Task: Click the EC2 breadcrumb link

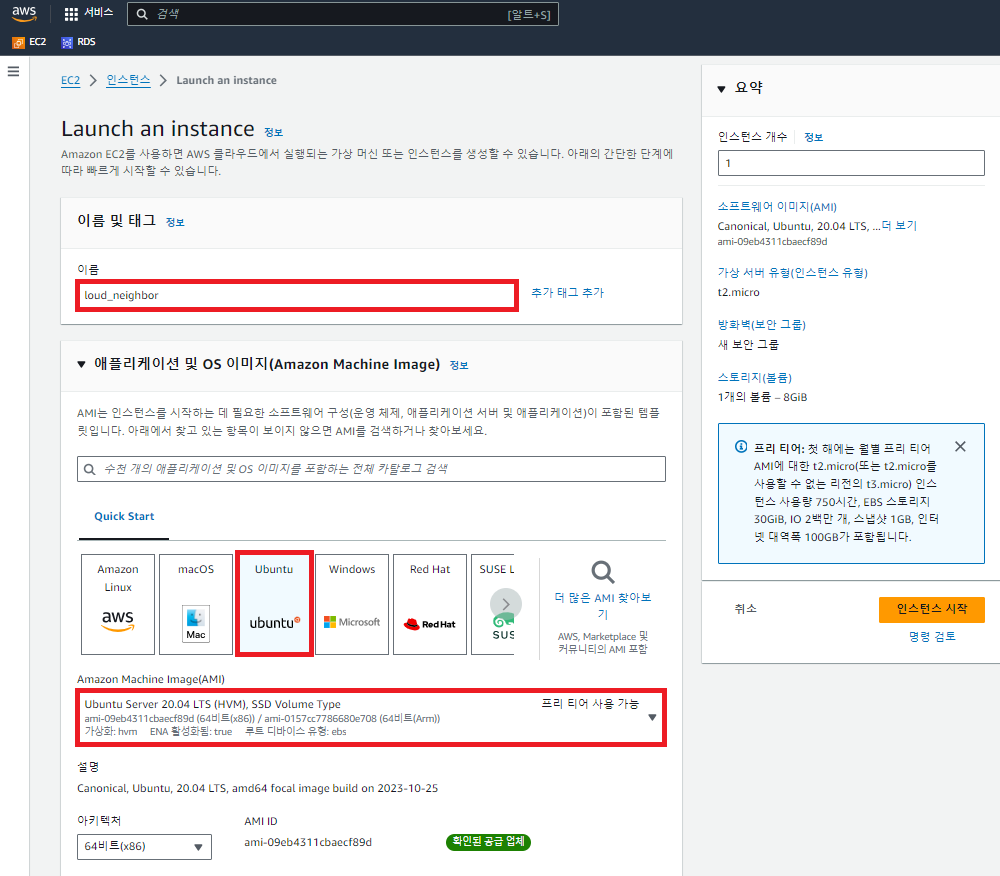Action: [70, 80]
